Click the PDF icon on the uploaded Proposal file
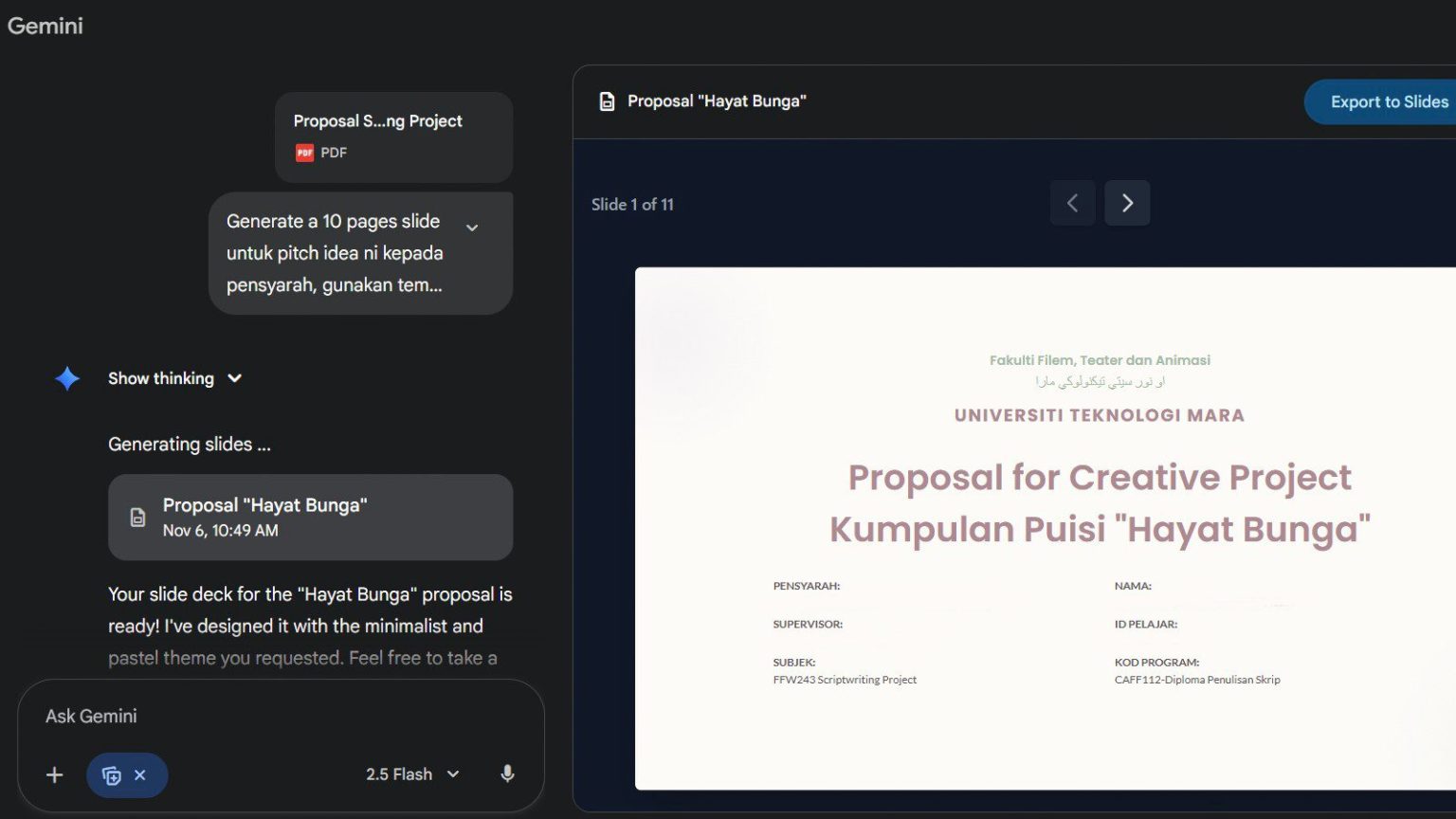Viewport: 1456px width, 819px height. (x=303, y=152)
